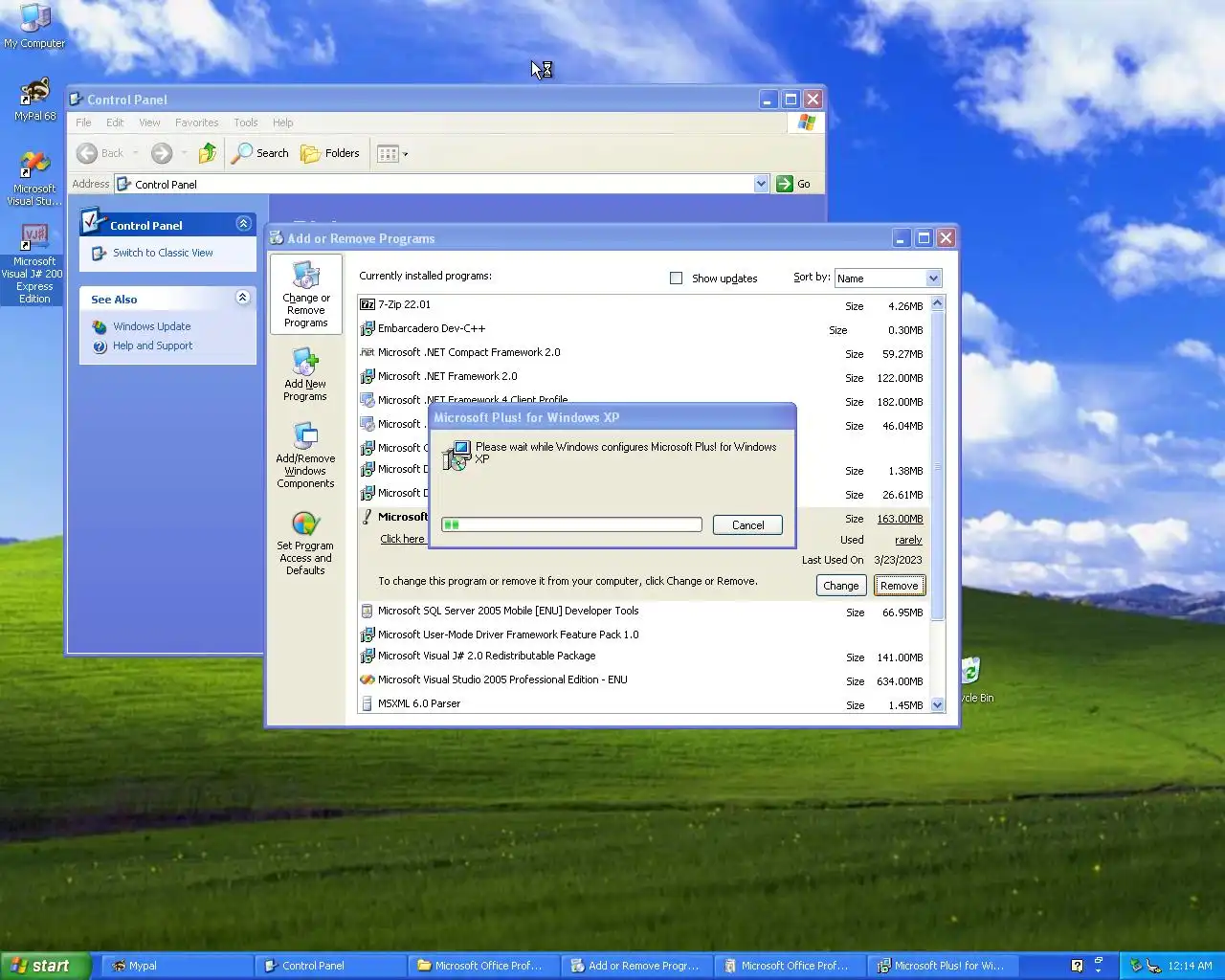The width and height of the screenshot is (1225, 980).
Task: Select Add/Remove Windows Components icon
Action: pos(305,456)
